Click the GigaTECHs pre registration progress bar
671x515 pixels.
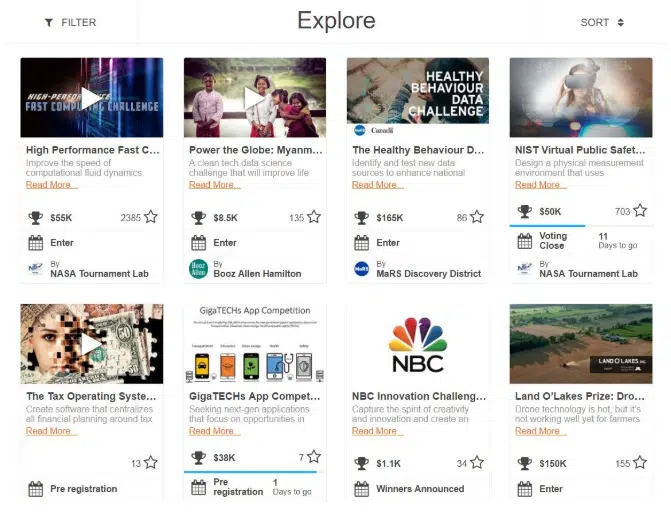click(255, 472)
